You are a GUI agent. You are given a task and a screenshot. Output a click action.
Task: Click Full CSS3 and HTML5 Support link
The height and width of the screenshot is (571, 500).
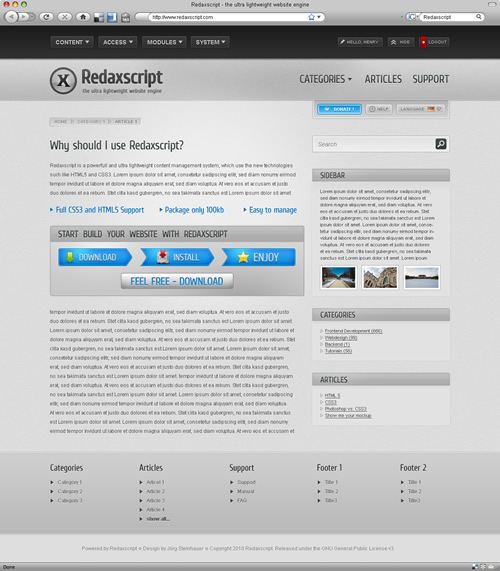coord(97,210)
